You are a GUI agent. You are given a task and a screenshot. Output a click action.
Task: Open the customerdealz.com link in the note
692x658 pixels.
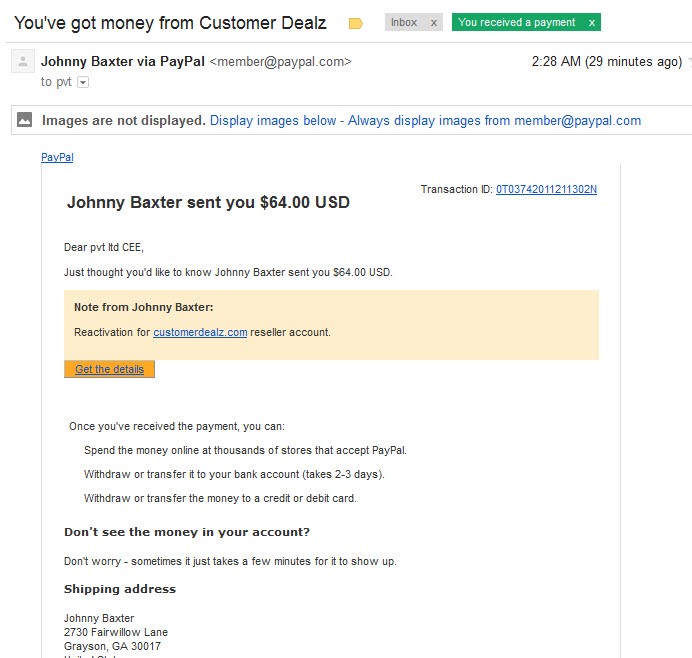200,332
